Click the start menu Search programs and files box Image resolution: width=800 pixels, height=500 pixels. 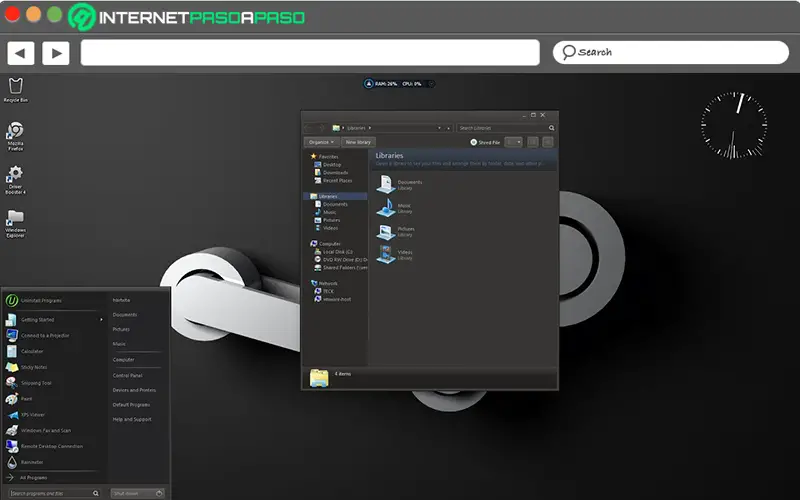[55, 493]
